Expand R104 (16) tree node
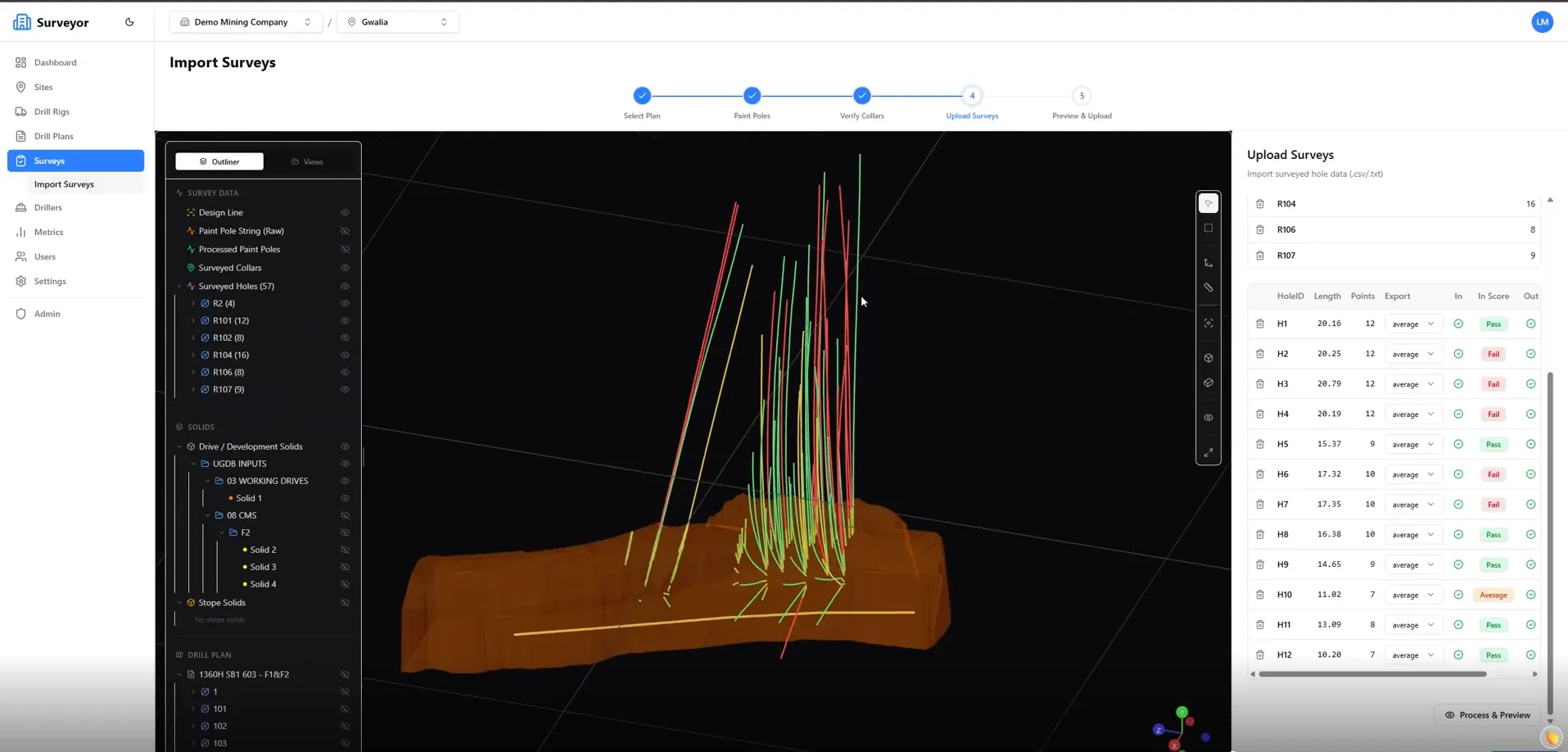1568x752 pixels. [x=193, y=355]
